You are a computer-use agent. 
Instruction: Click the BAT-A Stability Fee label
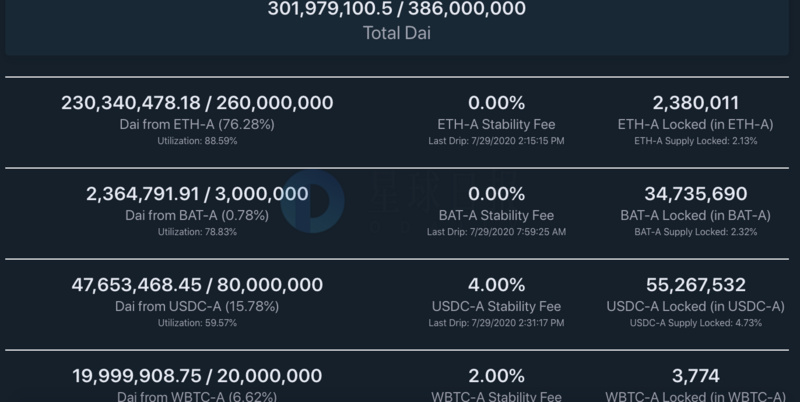496,215
